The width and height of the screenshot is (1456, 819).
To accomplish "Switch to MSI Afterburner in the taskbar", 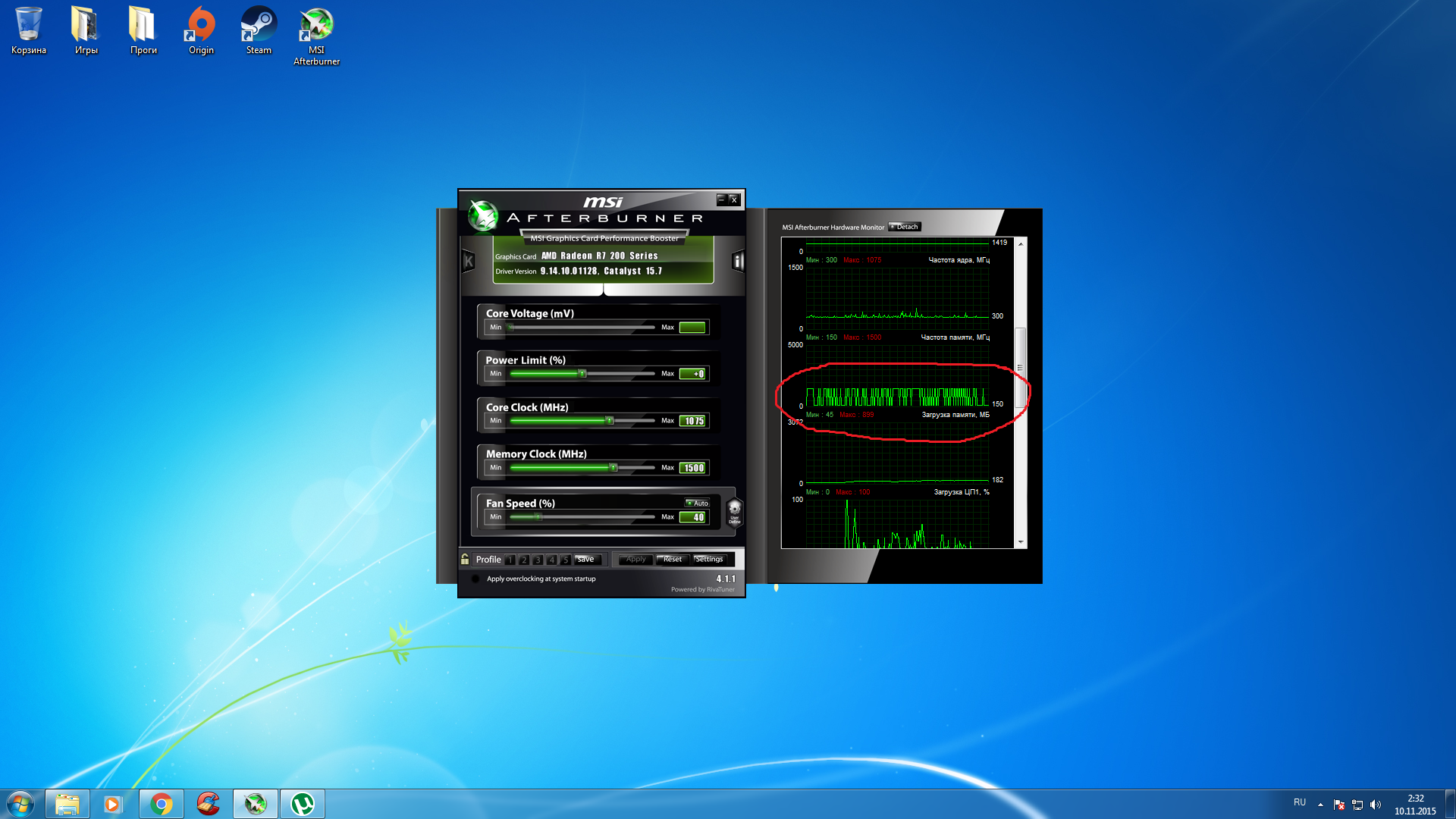I will (x=256, y=804).
